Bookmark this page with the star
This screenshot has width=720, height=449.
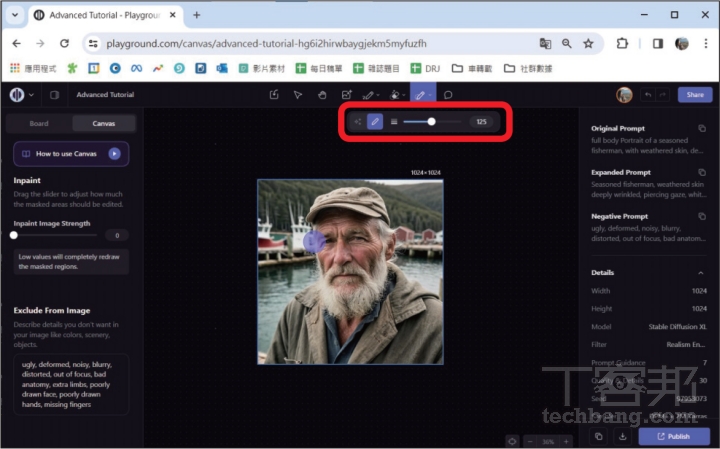point(588,44)
